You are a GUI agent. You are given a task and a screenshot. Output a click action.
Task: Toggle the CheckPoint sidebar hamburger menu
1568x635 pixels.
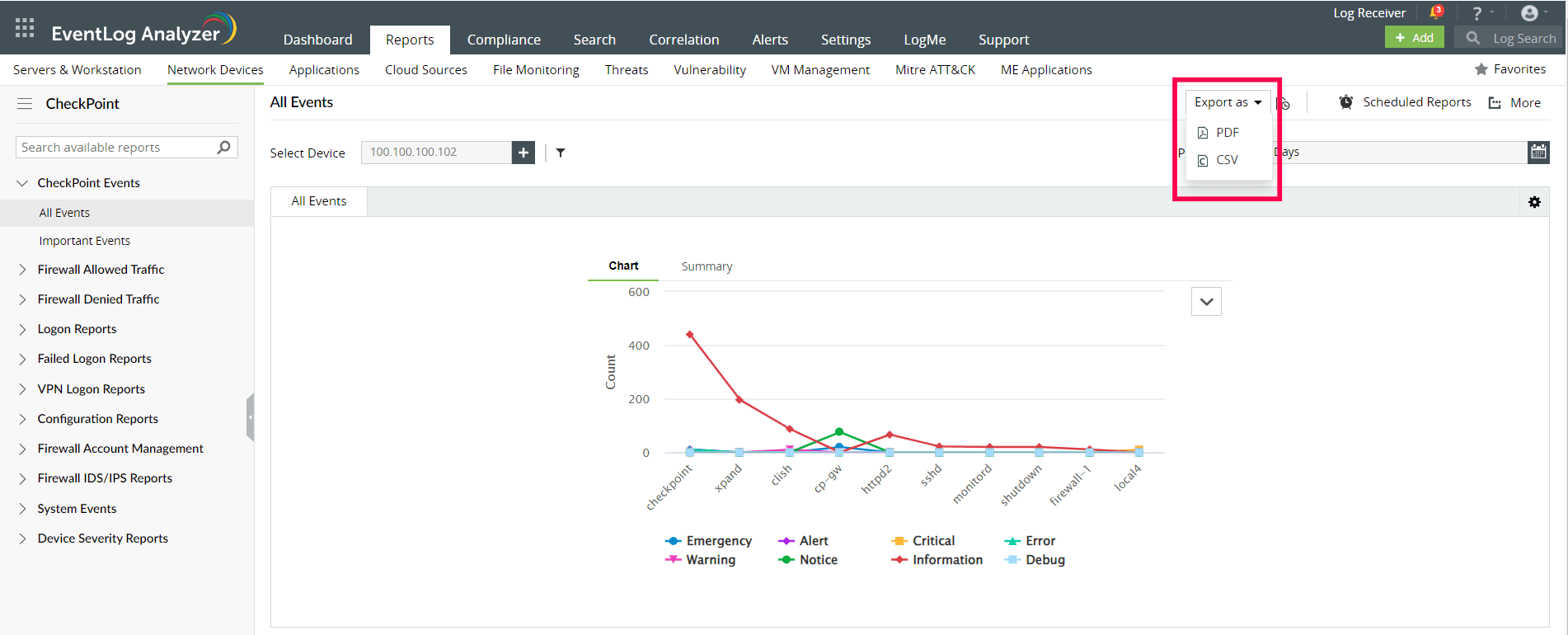pos(25,104)
